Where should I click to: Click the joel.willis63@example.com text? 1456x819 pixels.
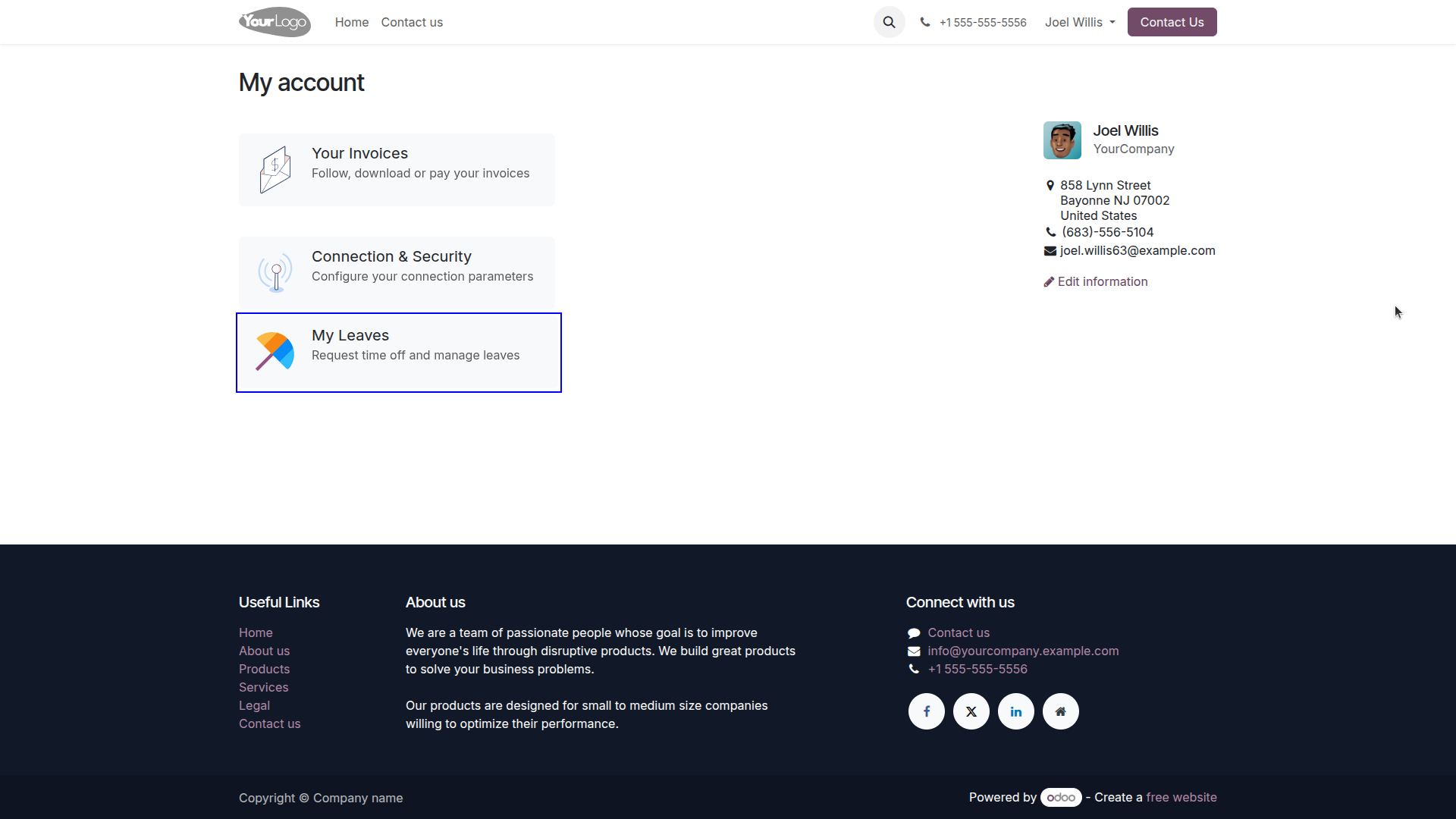1137,250
